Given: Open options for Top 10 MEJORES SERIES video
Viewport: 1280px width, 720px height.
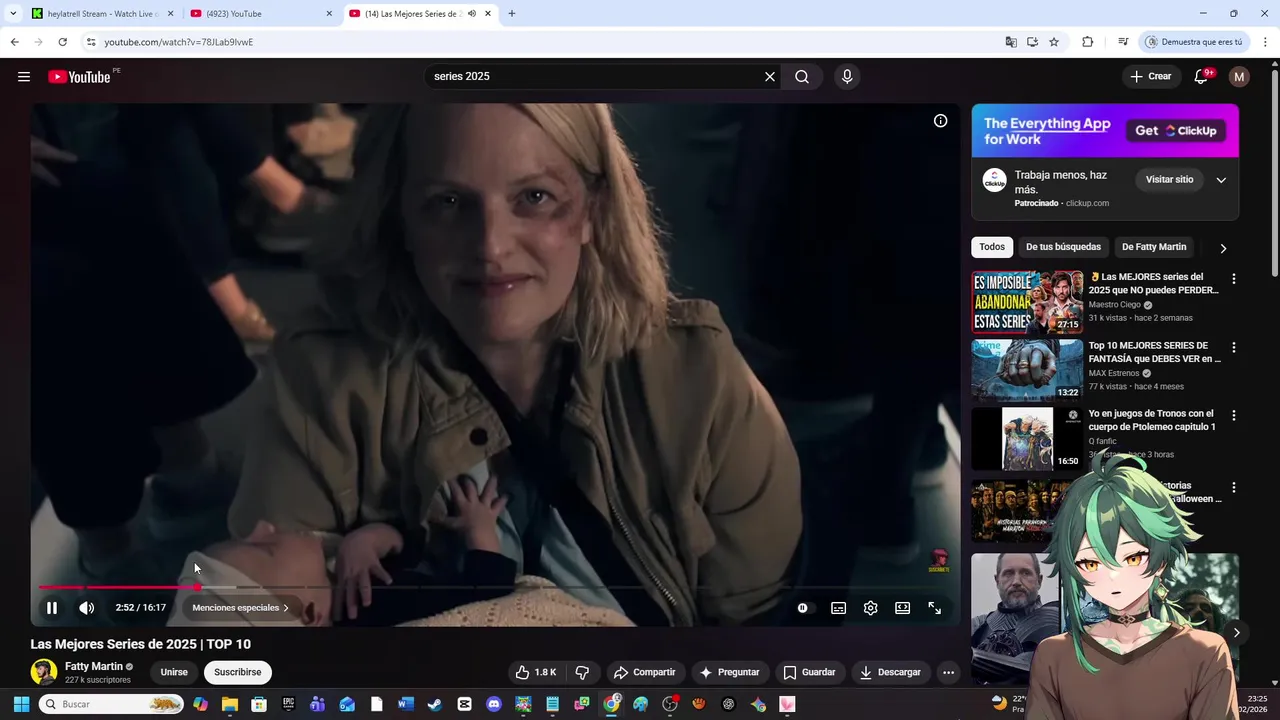Looking at the screenshot, I should 1234,347.
